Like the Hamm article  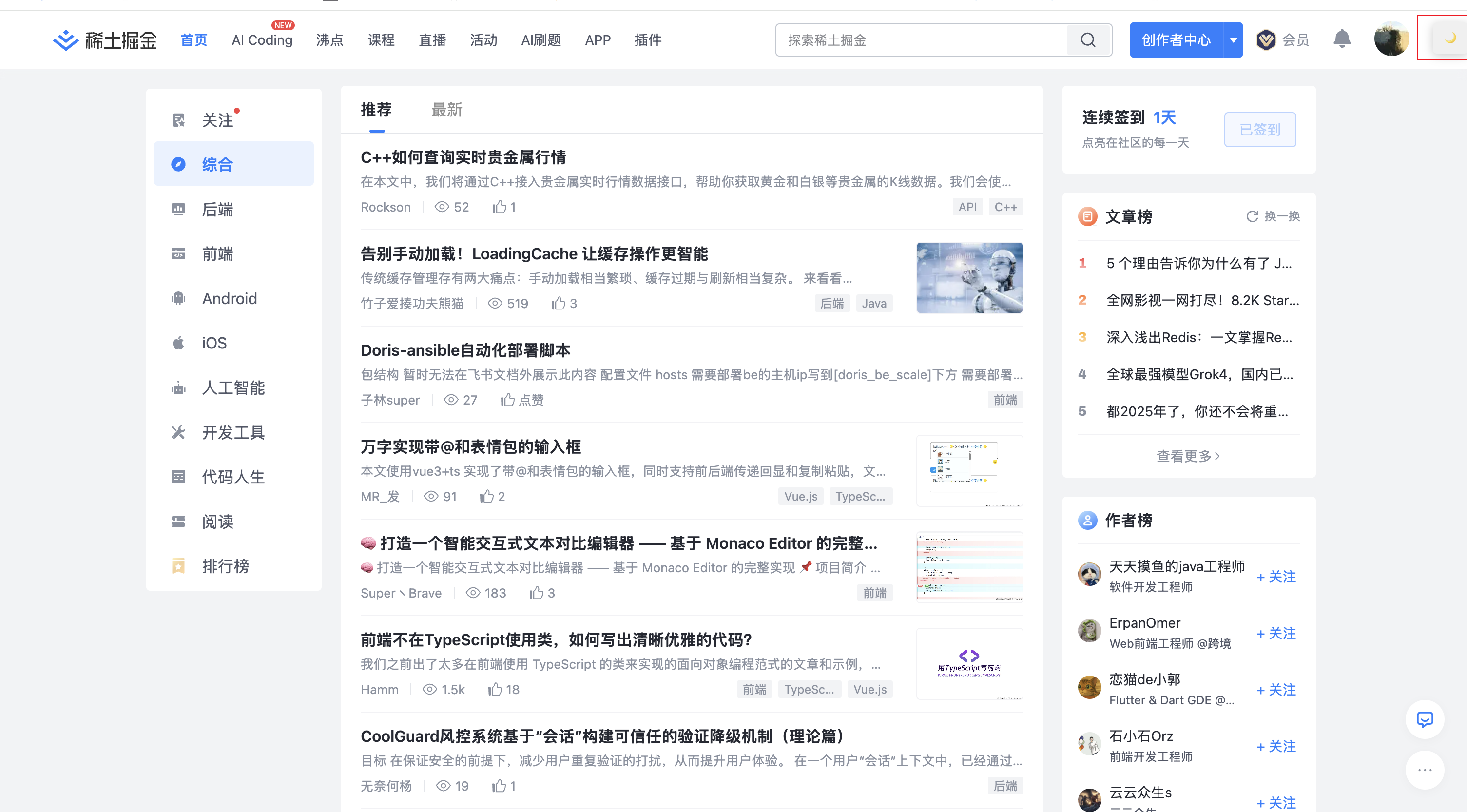[503, 690]
